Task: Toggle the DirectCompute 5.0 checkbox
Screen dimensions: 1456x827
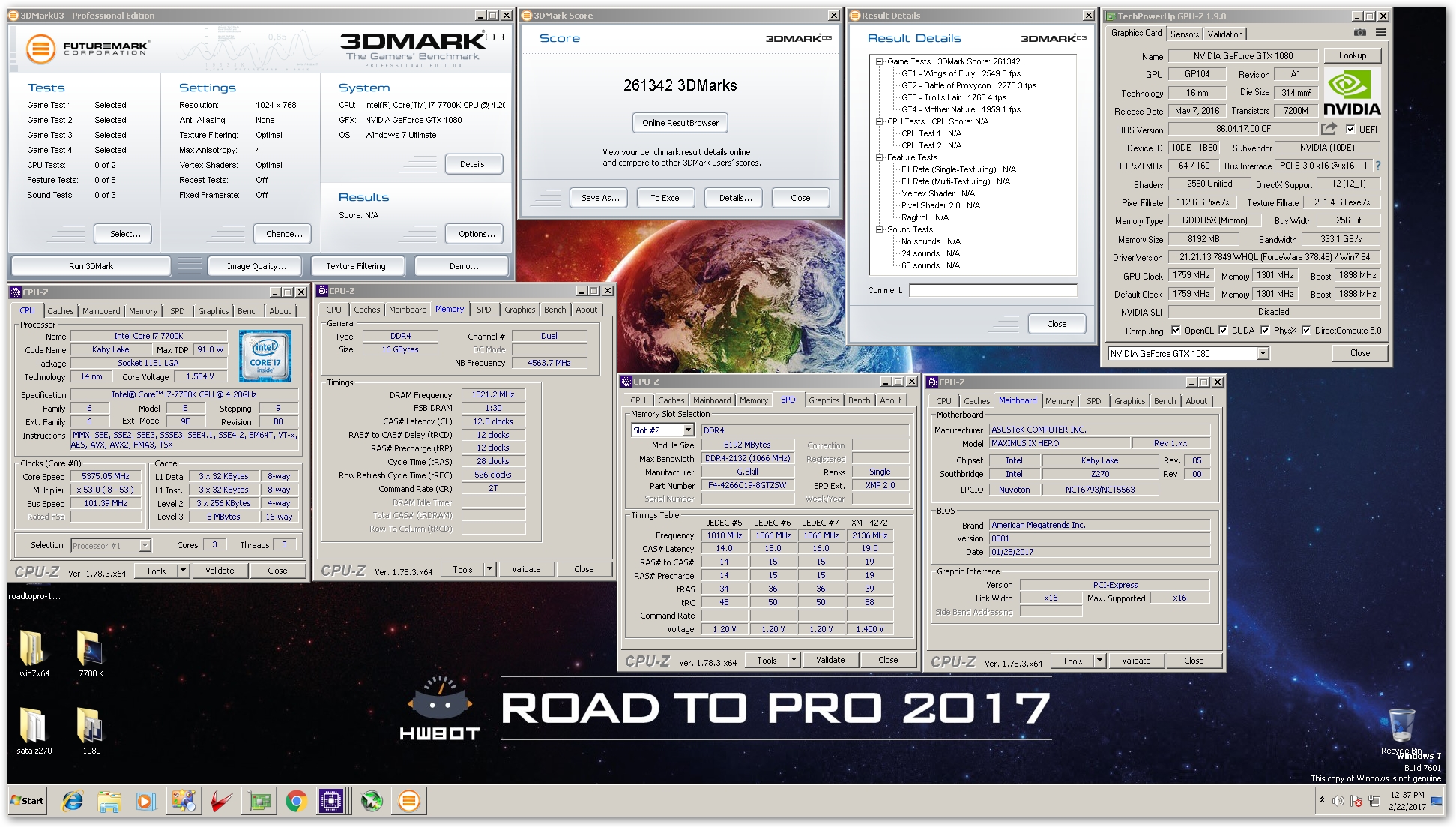Action: click(1306, 330)
